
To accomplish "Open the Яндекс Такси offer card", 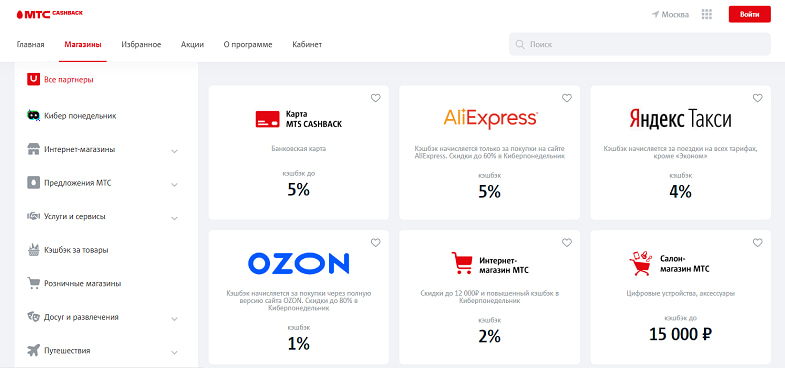I will click(680, 152).
